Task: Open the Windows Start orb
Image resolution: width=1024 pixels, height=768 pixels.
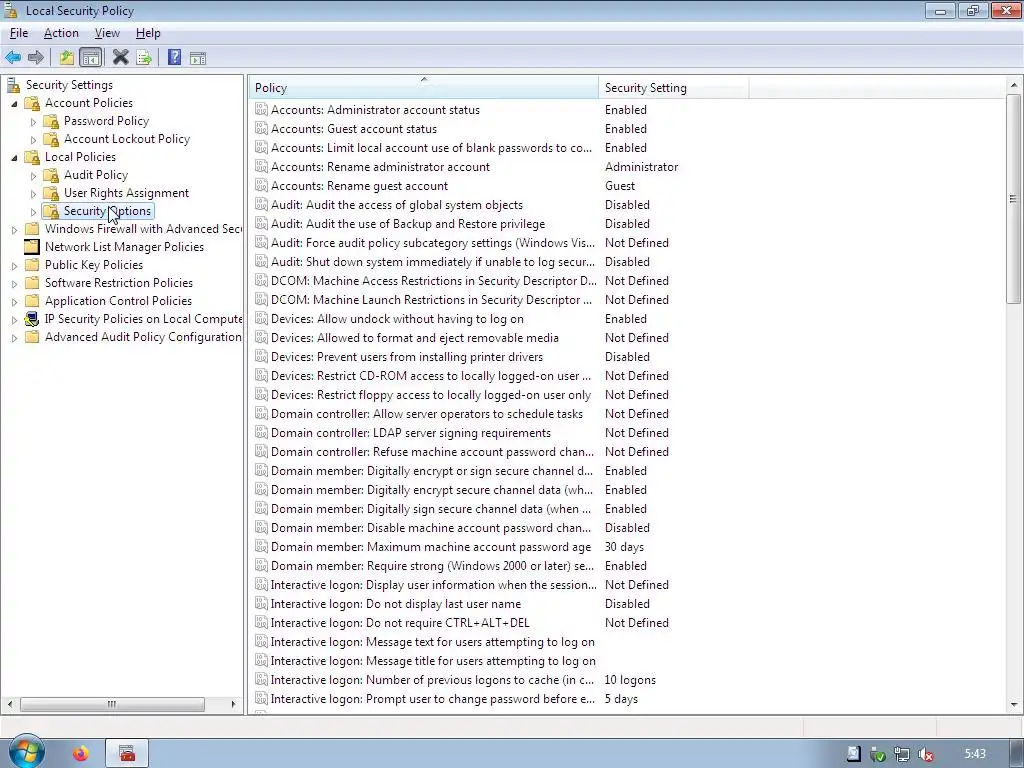Action: (x=26, y=751)
